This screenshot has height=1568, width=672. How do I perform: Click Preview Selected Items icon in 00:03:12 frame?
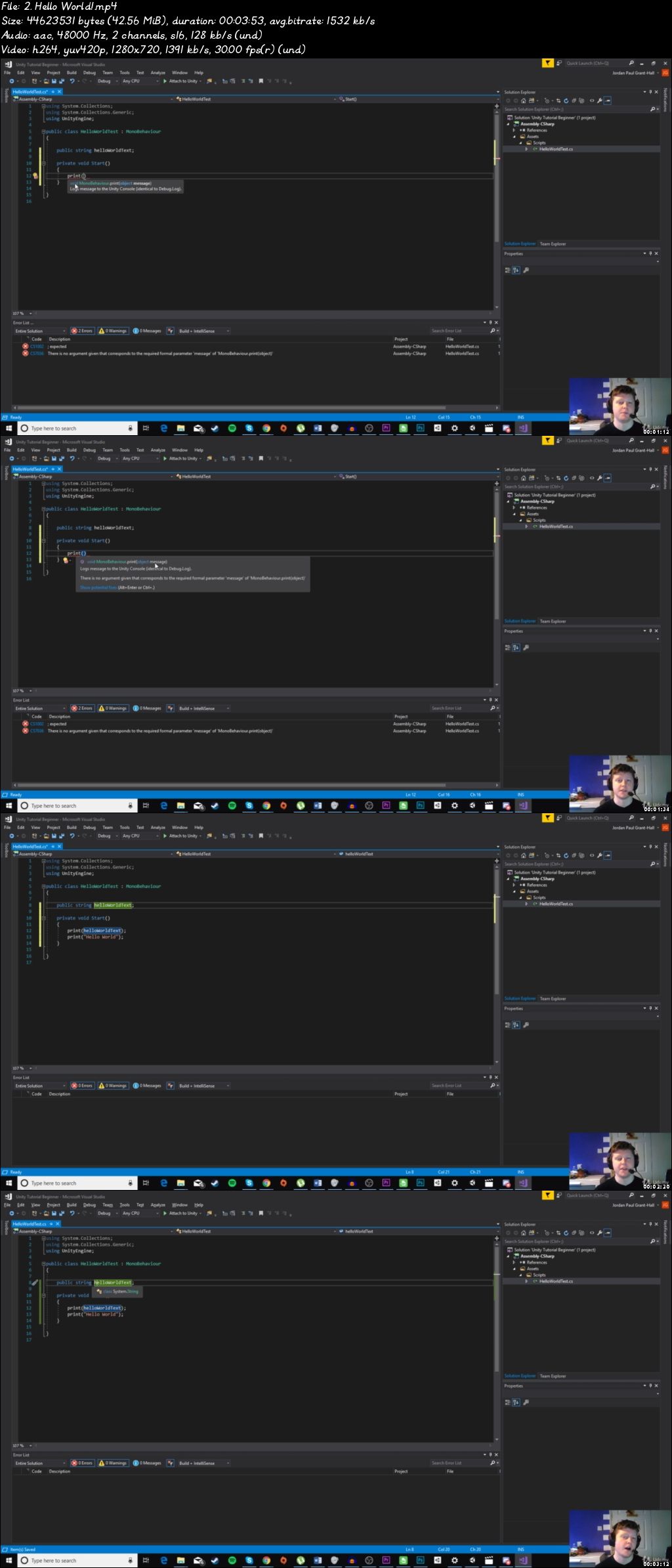click(x=607, y=1233)
